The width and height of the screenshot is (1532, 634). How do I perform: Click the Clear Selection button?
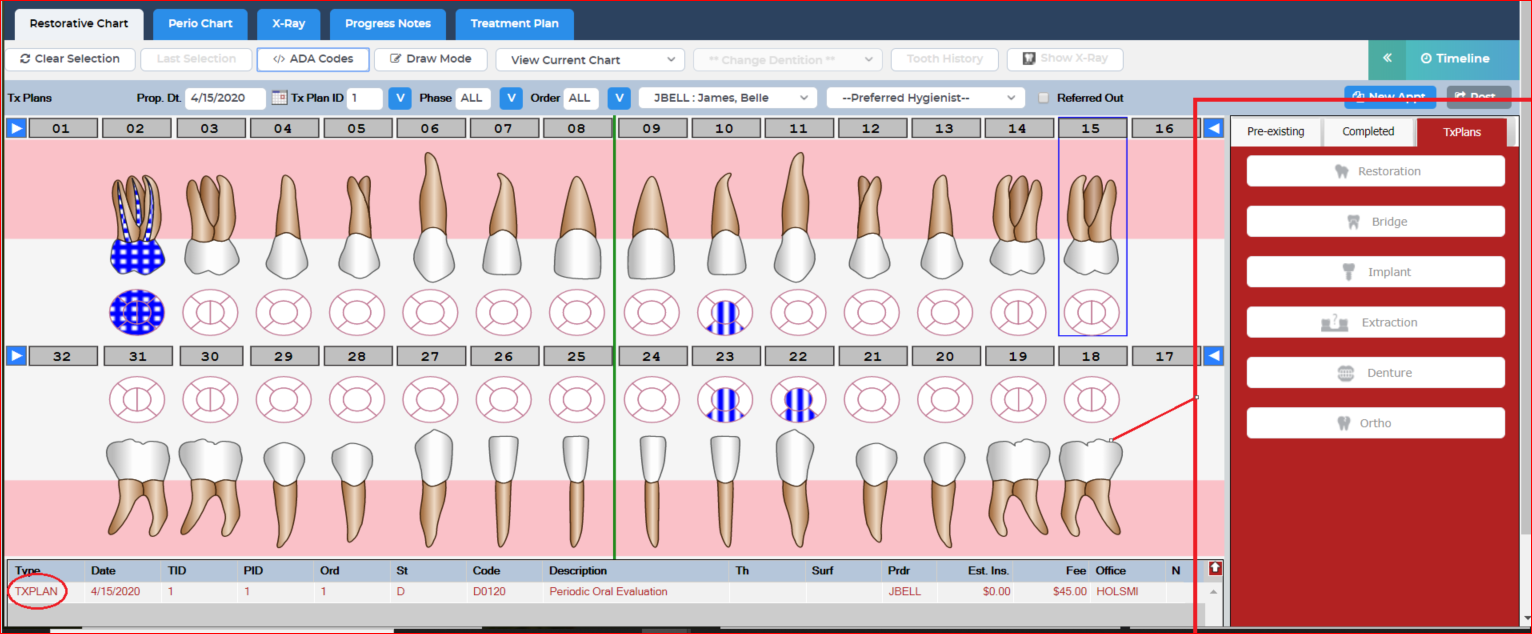coord(71,59)
